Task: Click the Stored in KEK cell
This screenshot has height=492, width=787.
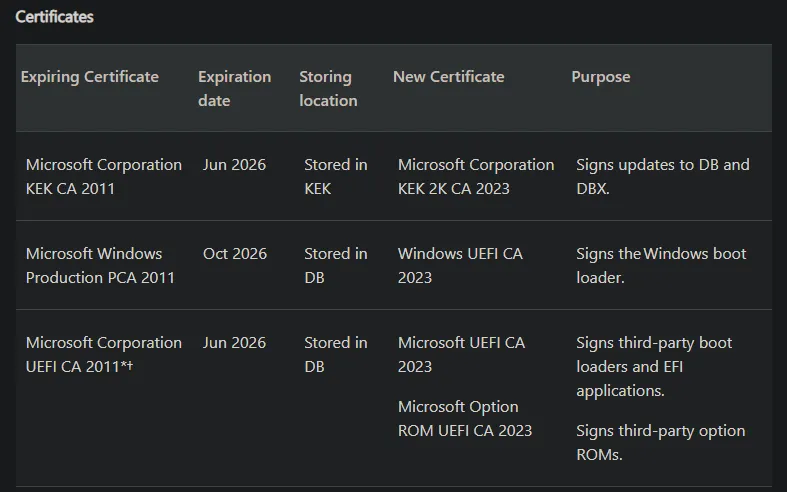Action: pos(336,176)
